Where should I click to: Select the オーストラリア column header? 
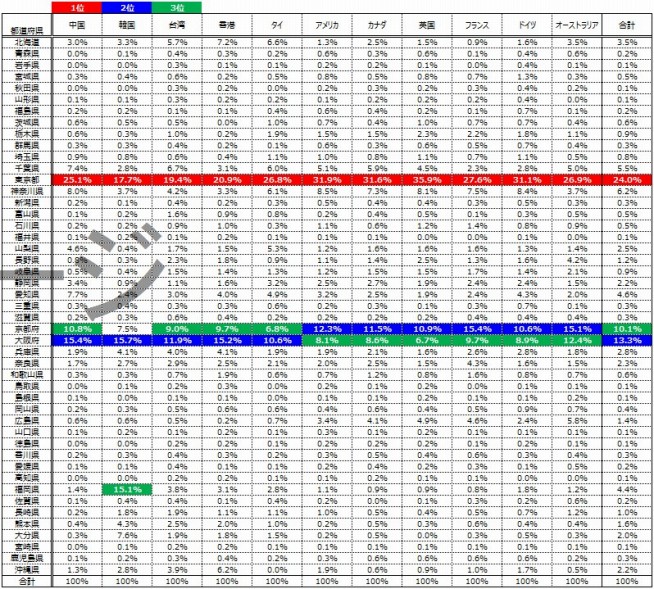pos(577,22)
